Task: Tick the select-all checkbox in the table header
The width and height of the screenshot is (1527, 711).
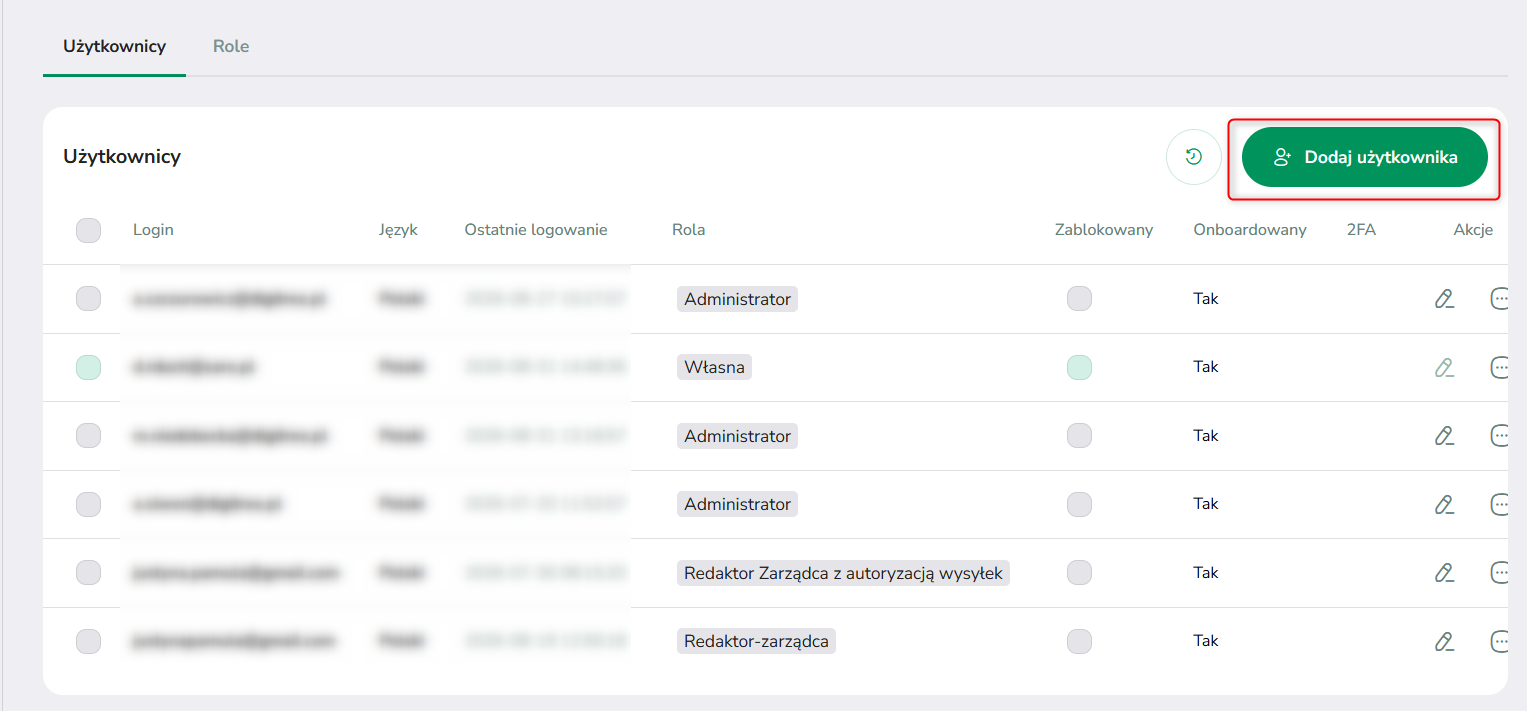Action: 89,230
